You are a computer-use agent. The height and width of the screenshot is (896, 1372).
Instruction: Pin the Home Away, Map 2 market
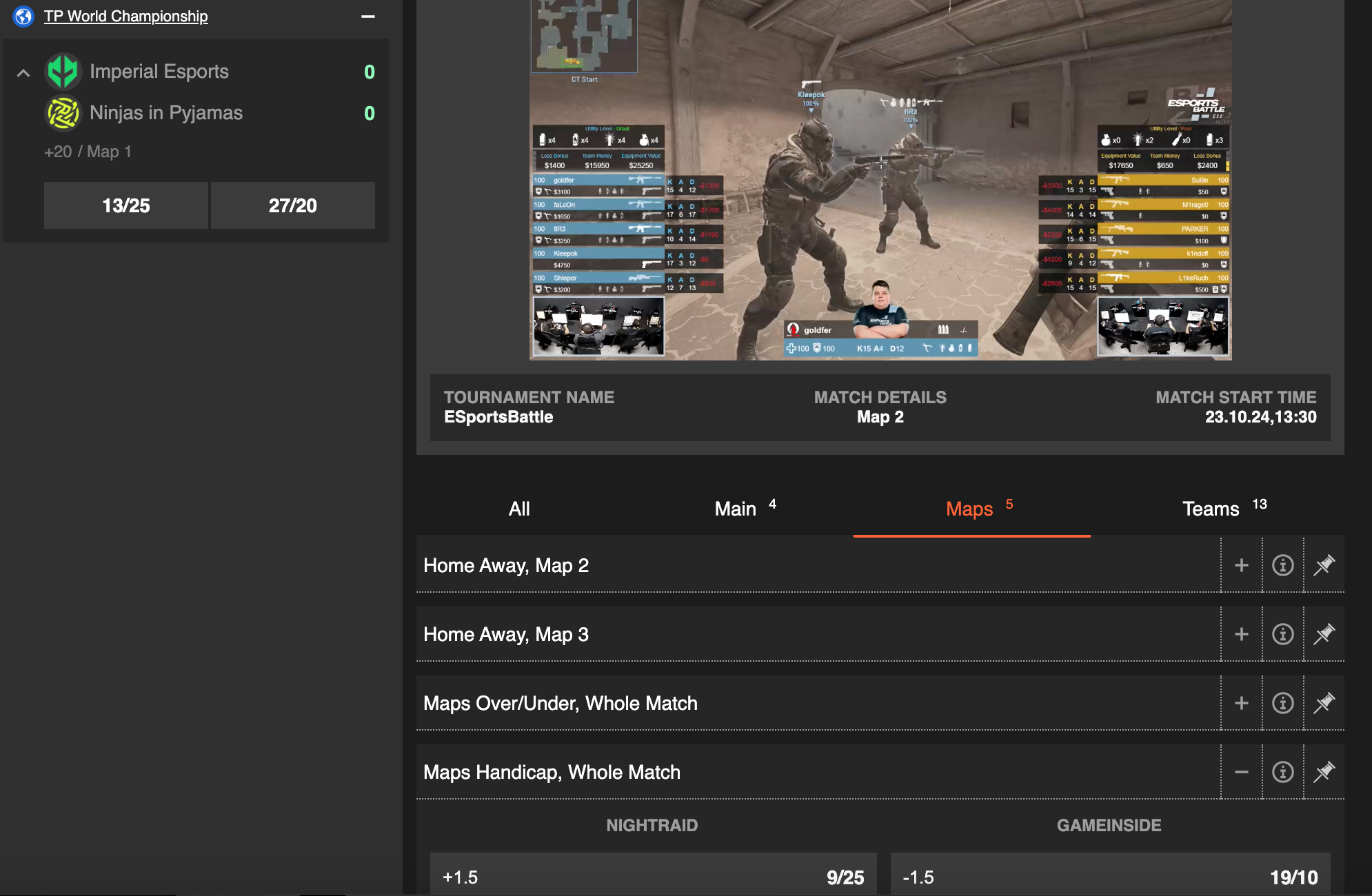[1324, 565]
